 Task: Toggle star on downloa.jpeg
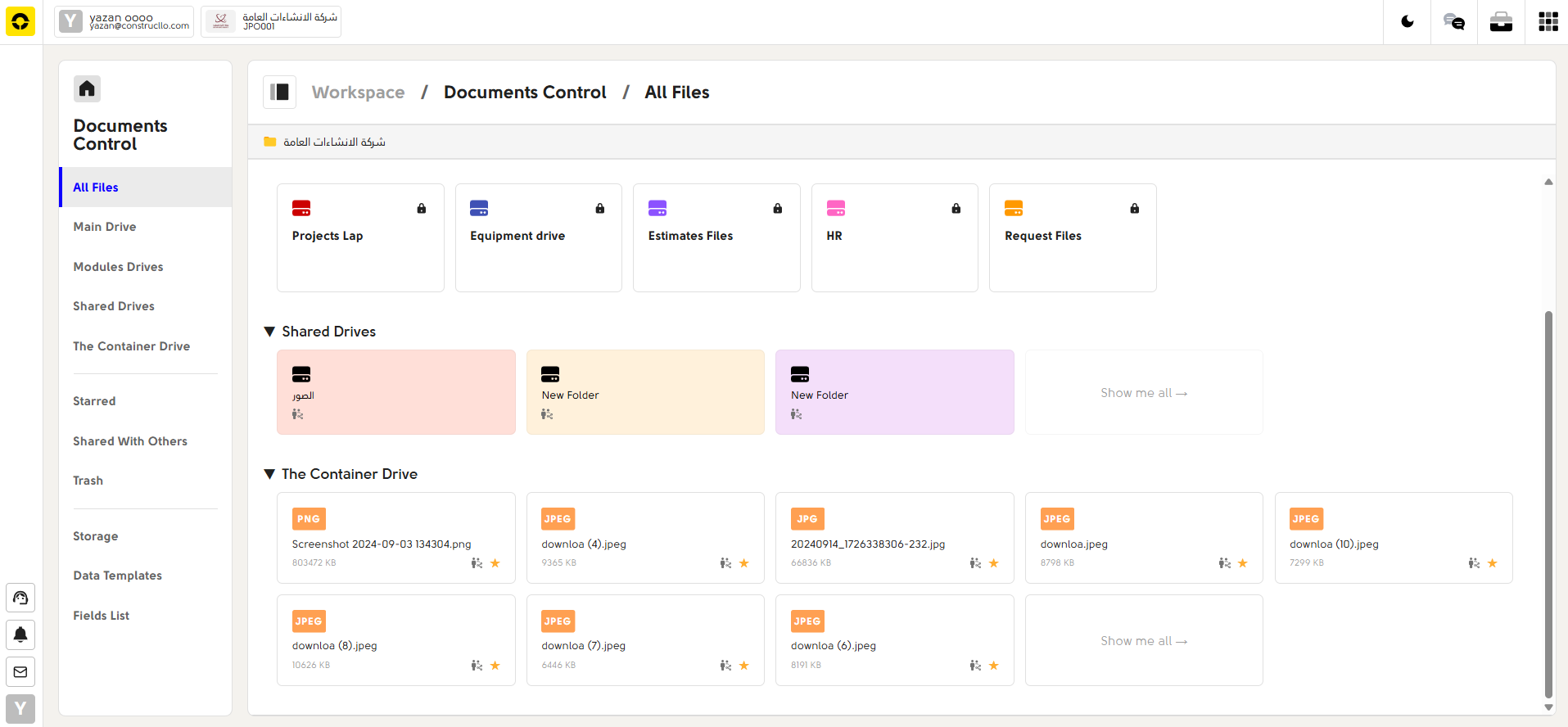coord(1243,563)
